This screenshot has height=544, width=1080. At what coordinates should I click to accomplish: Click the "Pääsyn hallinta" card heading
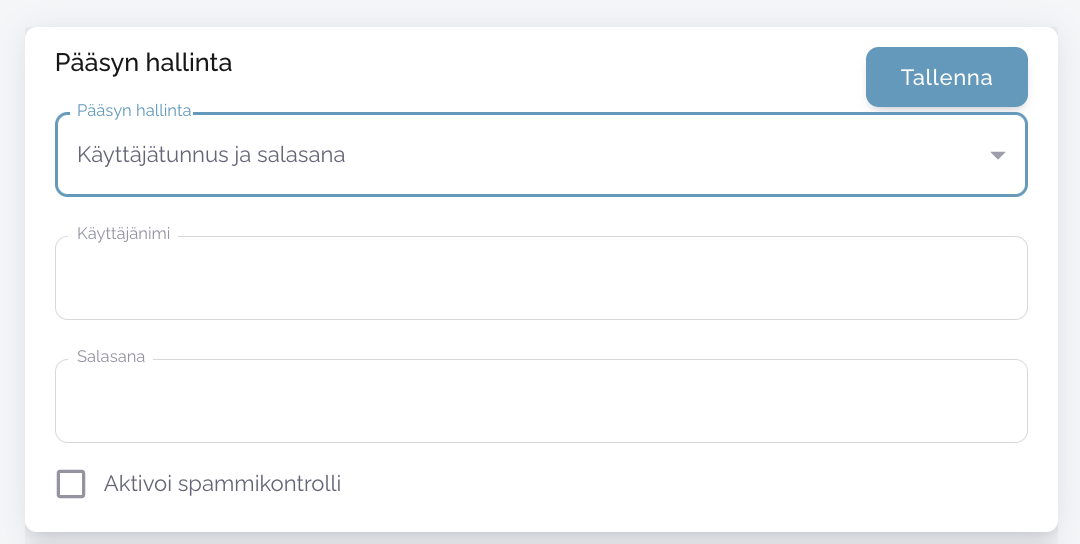pyautogui.click(x=144, y=63)
